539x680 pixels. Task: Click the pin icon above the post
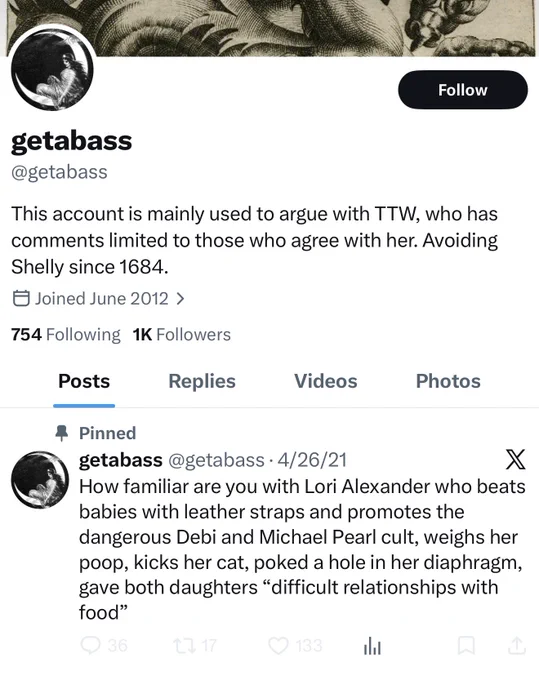62,433
